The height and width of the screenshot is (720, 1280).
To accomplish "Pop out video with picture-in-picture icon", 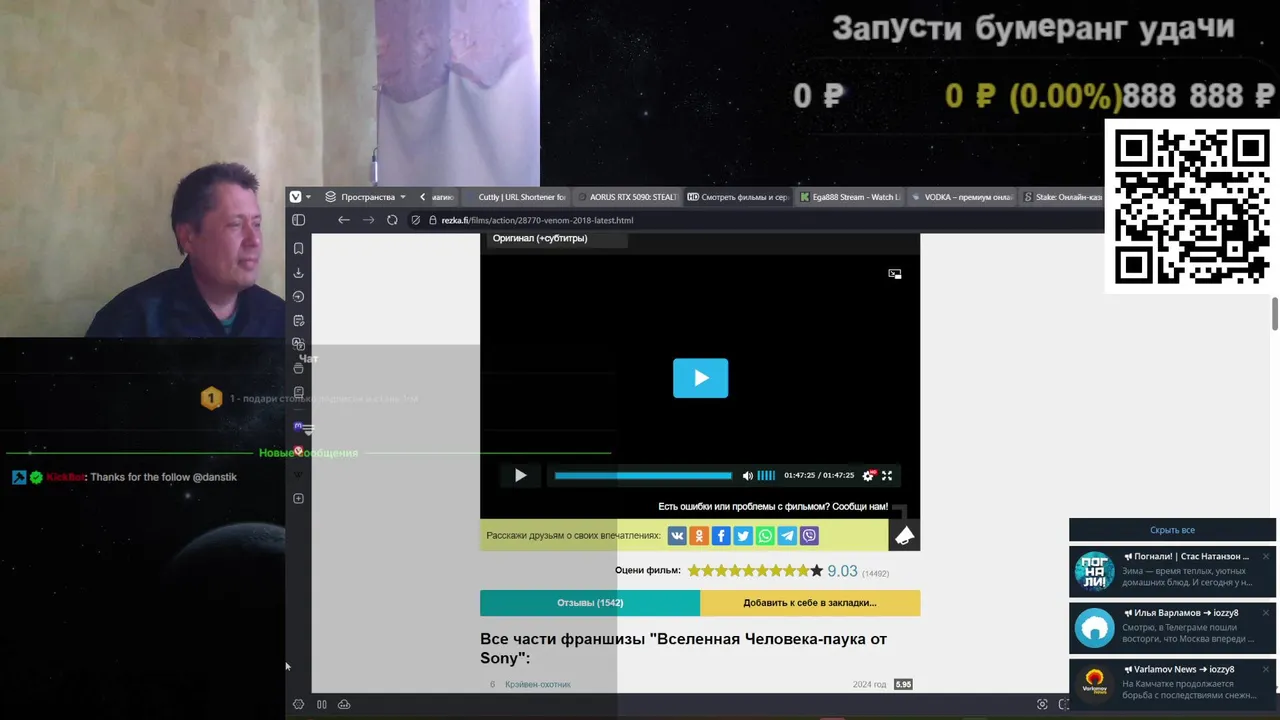I will [895, 274].
